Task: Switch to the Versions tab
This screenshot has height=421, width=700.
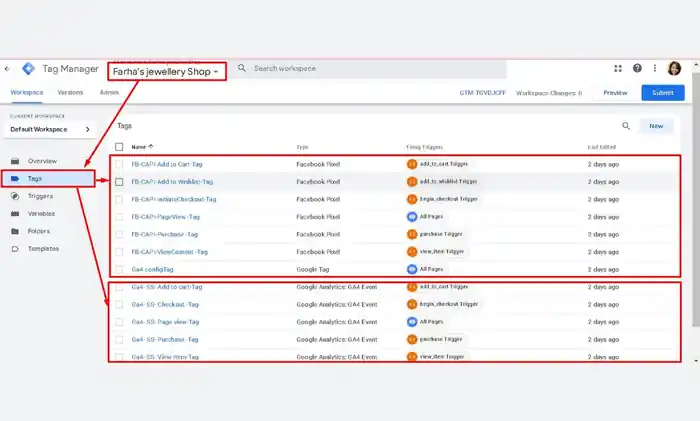Action: [x=70, y=92]
